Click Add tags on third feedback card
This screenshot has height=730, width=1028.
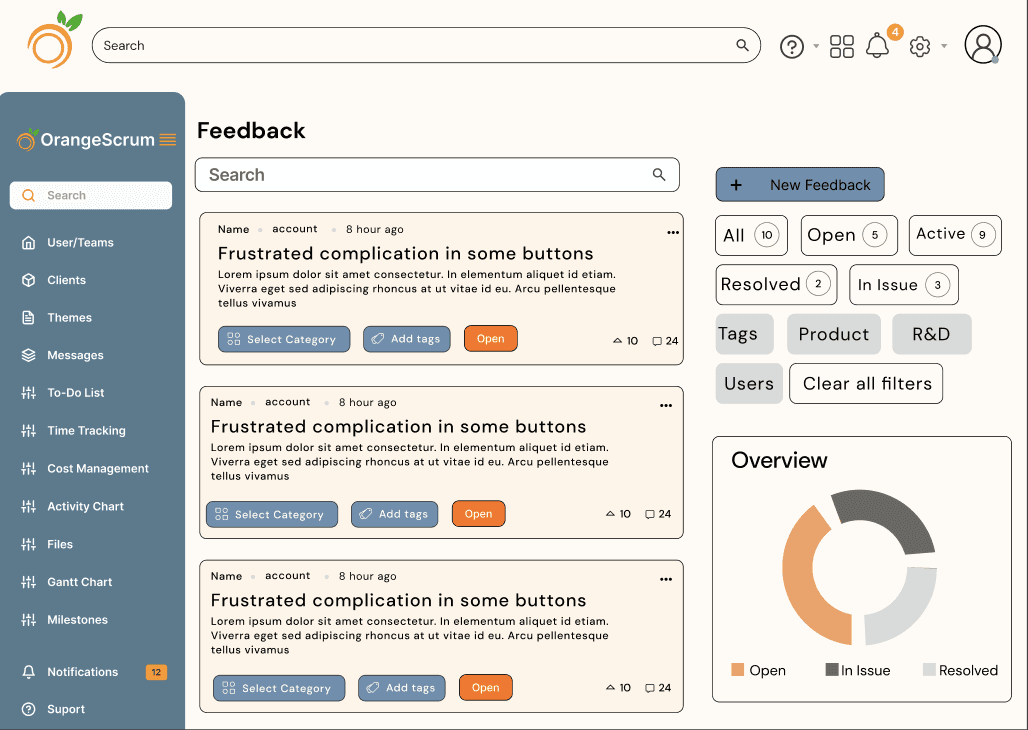click(401, 688)
